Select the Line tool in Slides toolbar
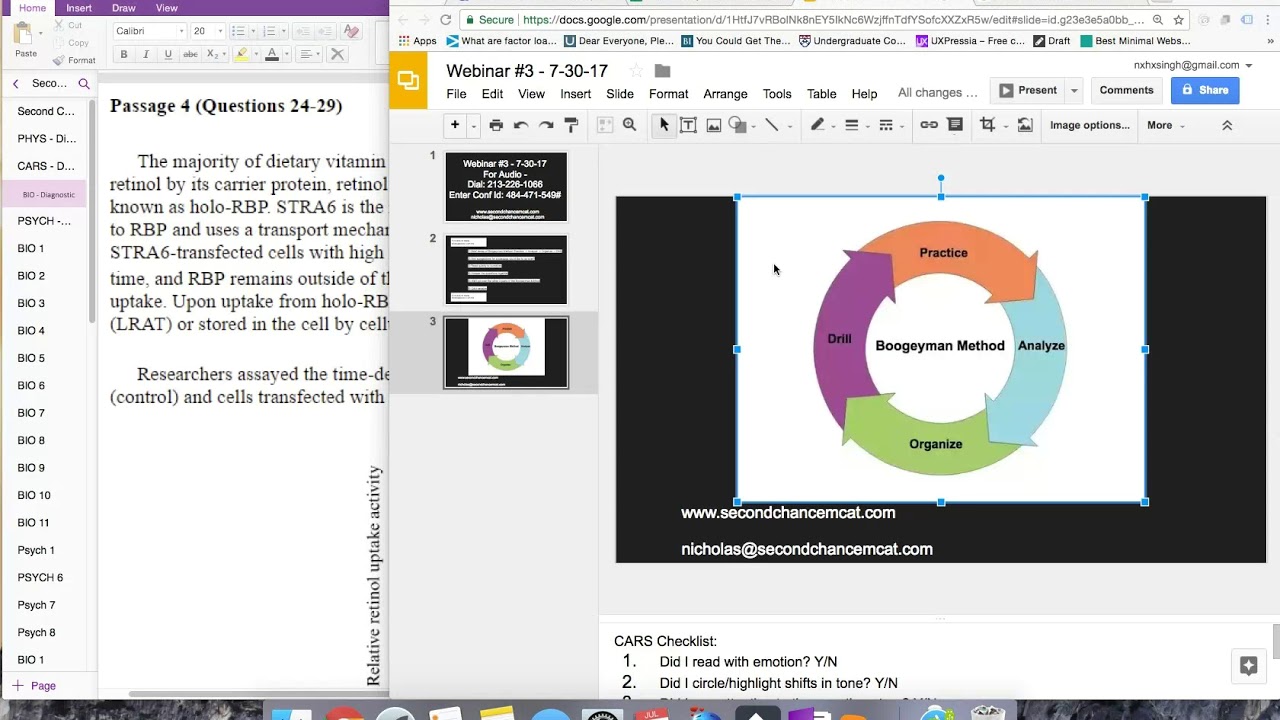Viewport: 1280px width, 720px height. click(772, 125)
